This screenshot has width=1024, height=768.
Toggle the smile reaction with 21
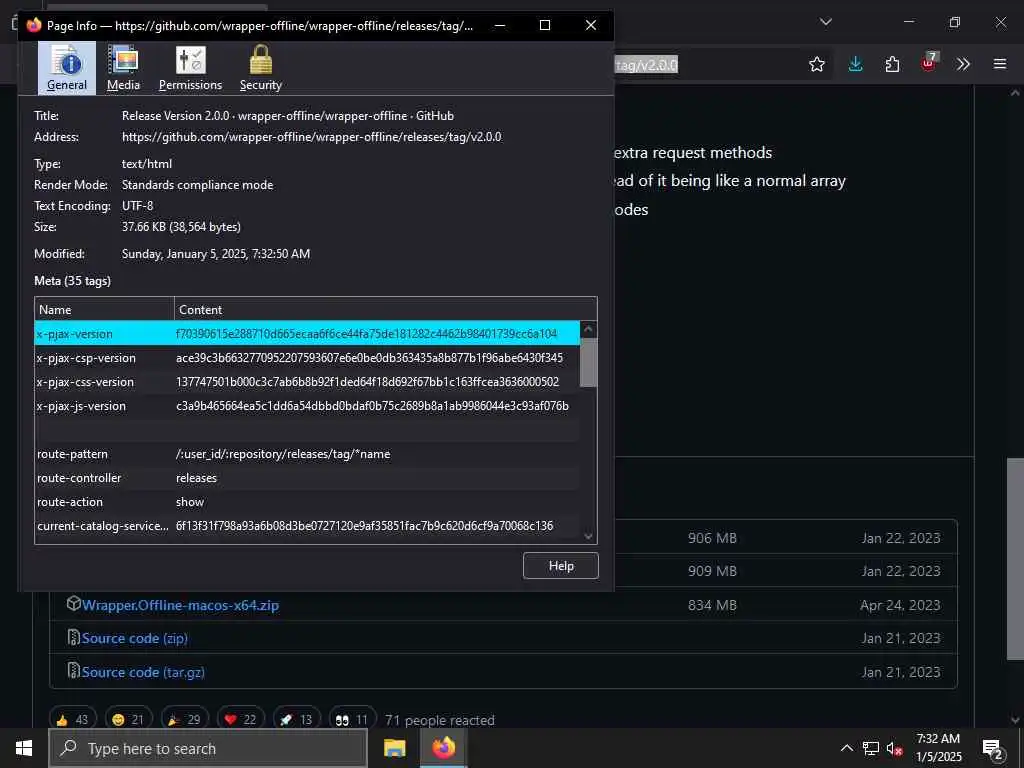tap(129, 720)
